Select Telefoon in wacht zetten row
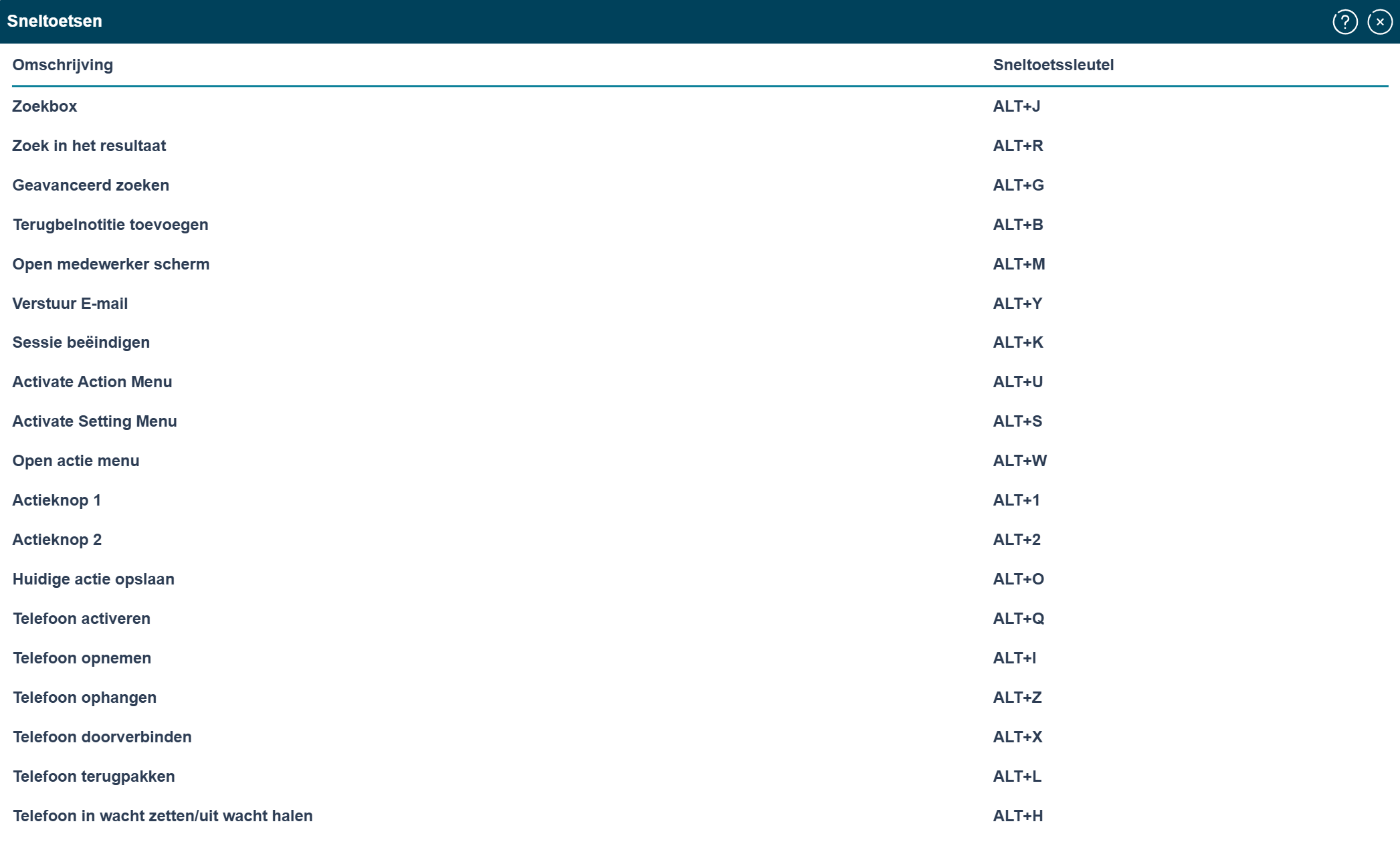Viewport: 1400px width, 854px height. [700, 816]
